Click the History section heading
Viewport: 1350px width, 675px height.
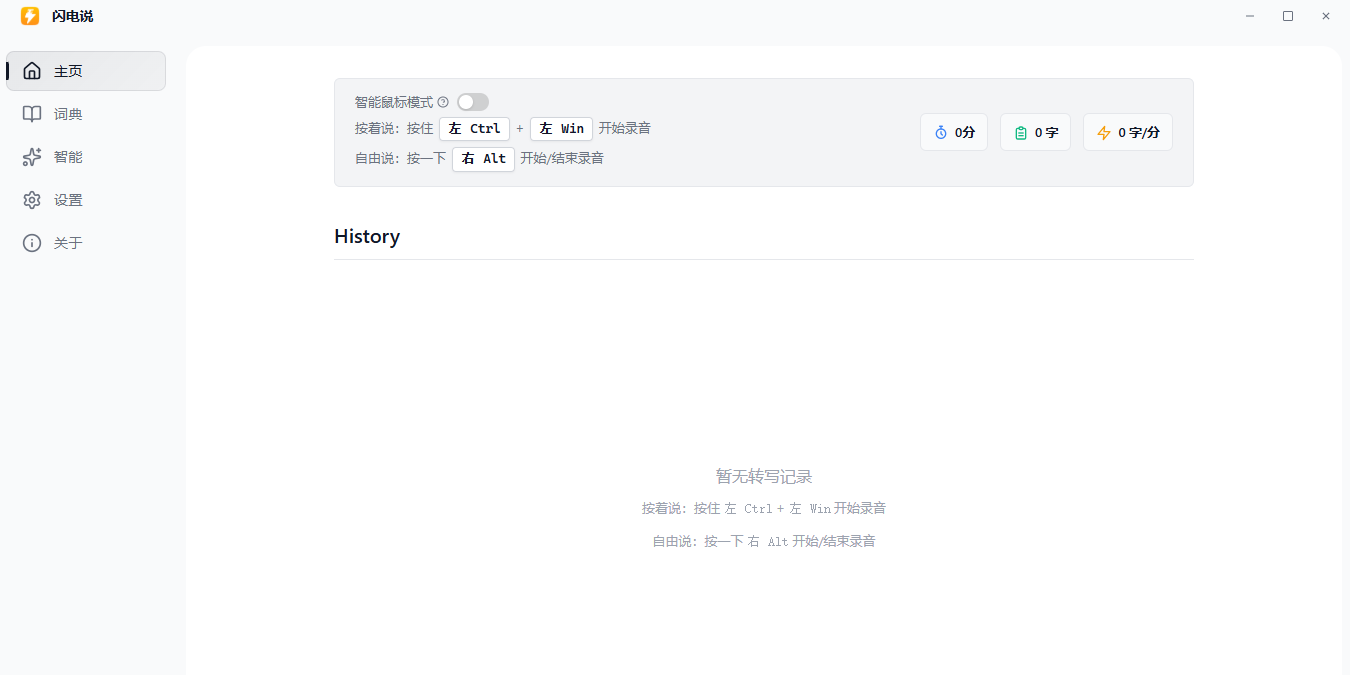[367, 236]
